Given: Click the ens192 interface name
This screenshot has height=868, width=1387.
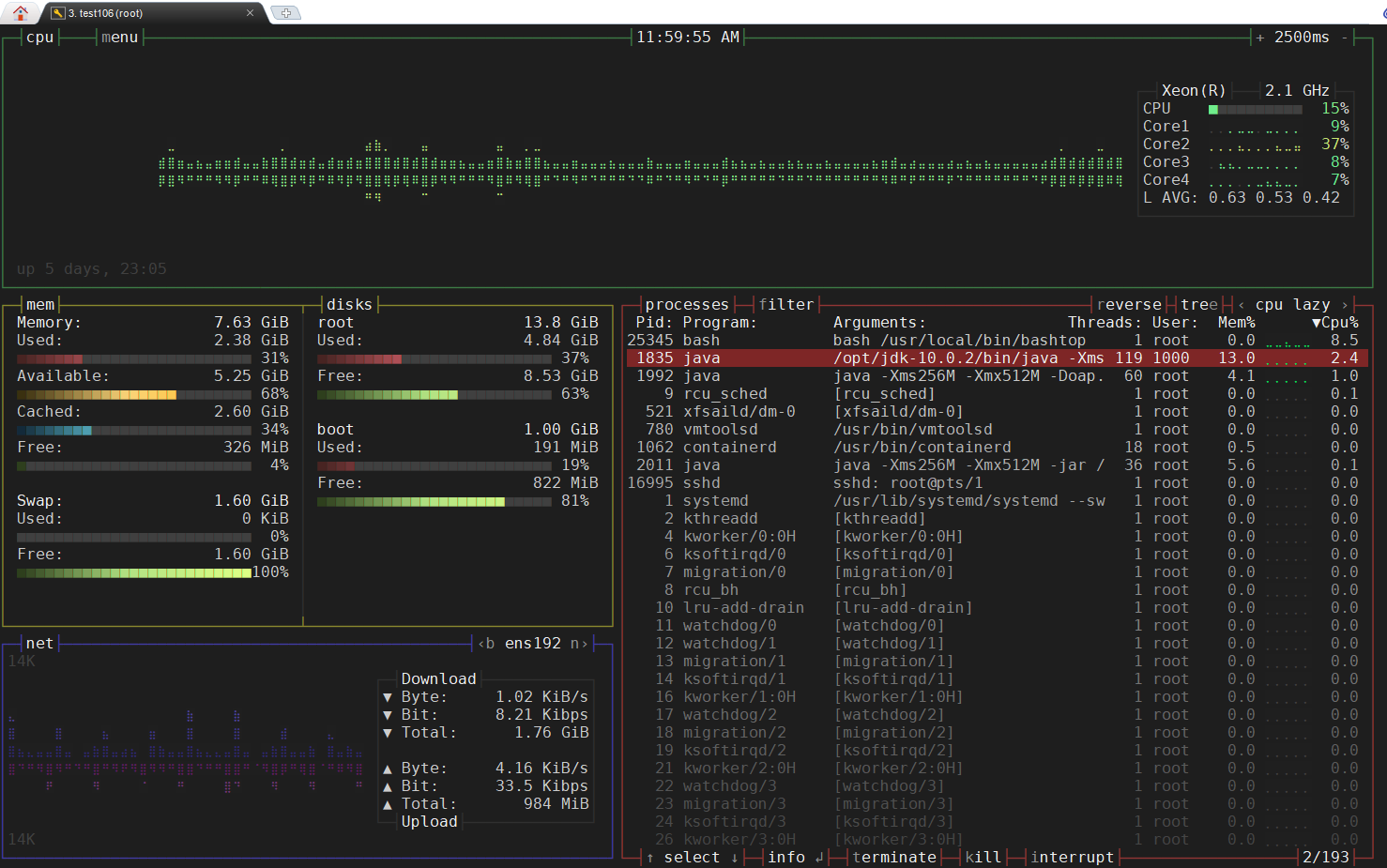Looking at the screenshot, I should 532,644.
